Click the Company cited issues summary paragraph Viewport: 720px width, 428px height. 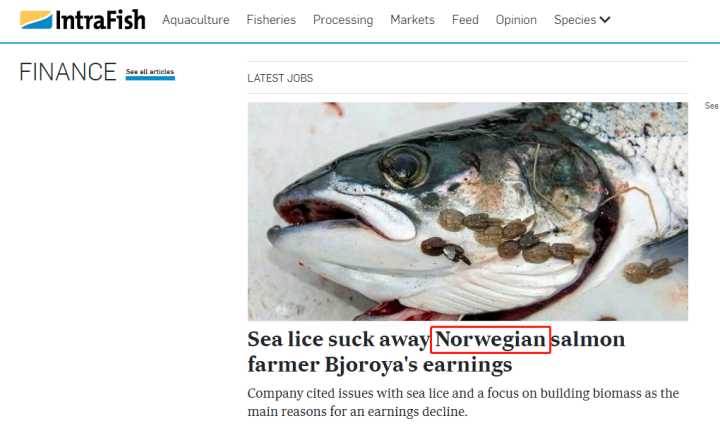(x=463, y=402)
